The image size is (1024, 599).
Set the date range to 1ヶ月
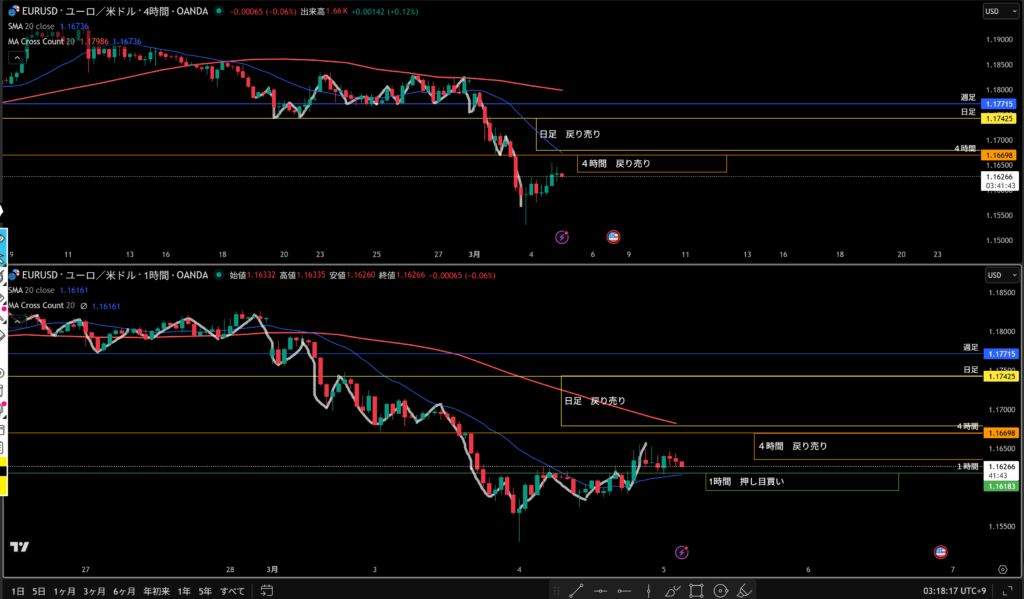(64, 591)
